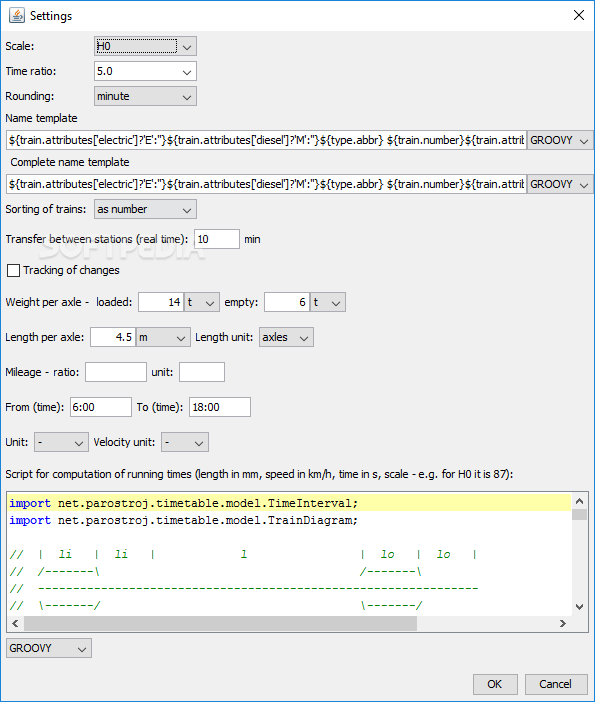This screenshot has height=702, width=595.
Task: Confirm settings with the OK button
Action: (x=495, y=684)
